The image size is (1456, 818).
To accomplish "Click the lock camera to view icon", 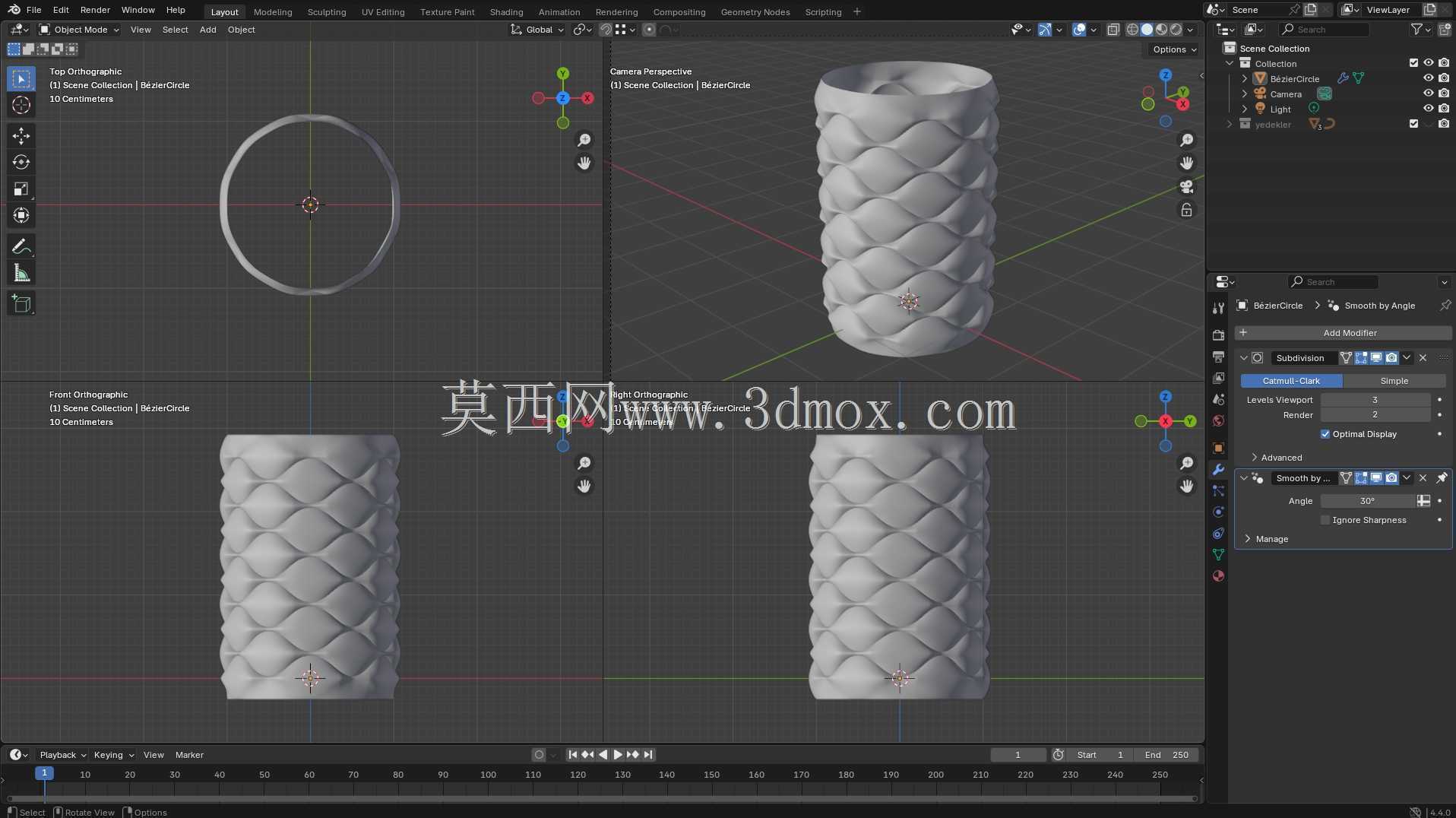I will 1186,210.
